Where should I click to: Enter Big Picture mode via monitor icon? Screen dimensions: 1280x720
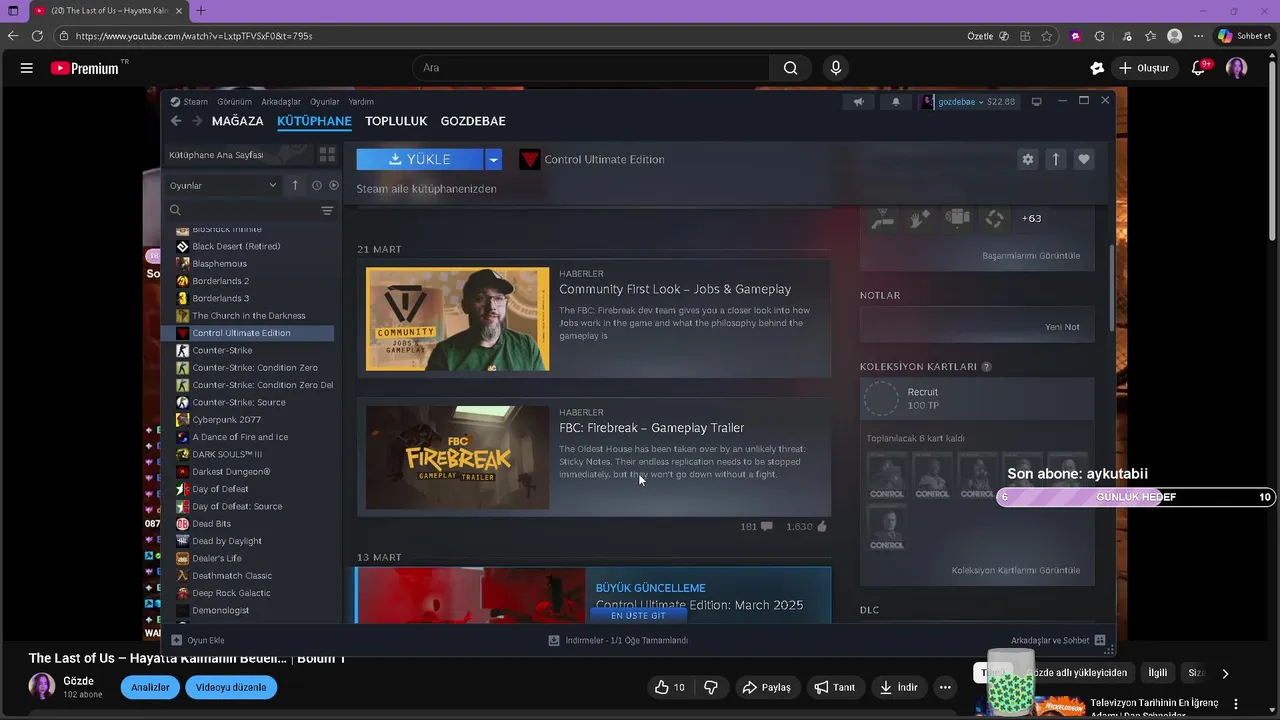pos(1036,102)
